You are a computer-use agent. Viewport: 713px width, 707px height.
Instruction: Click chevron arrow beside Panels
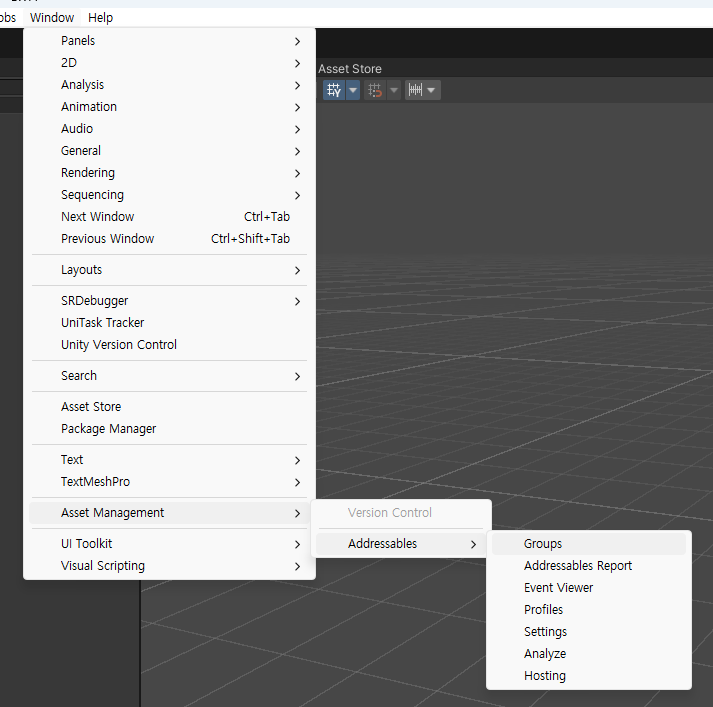click(297, 41)
